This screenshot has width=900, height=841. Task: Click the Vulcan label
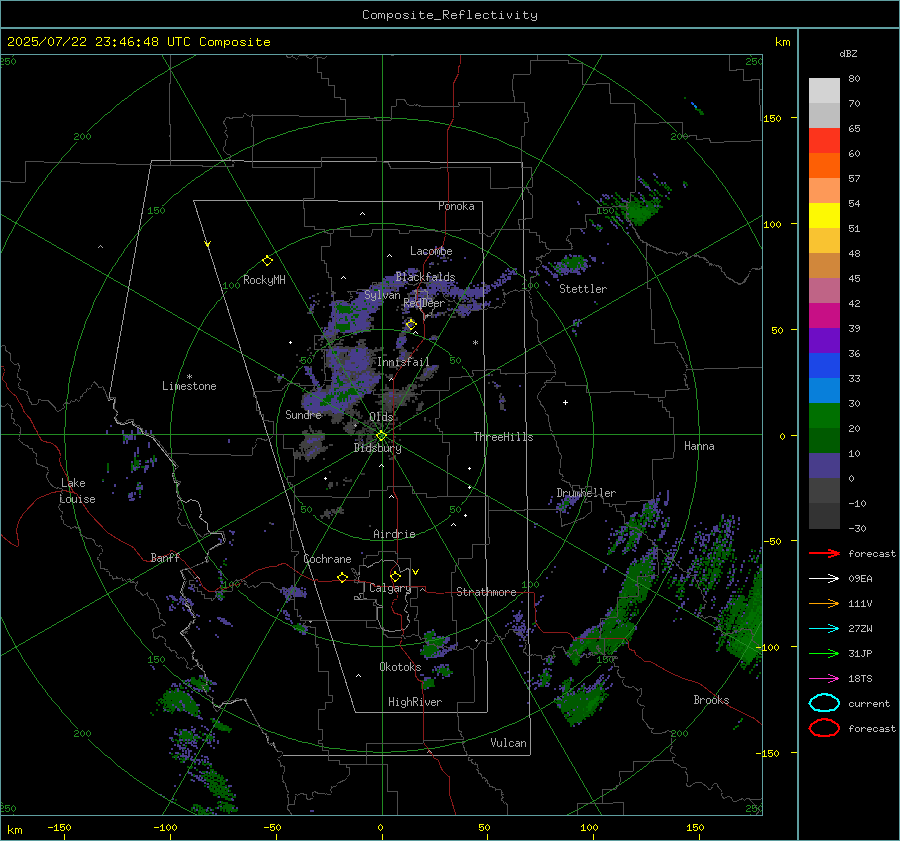[x=509, y=743]
